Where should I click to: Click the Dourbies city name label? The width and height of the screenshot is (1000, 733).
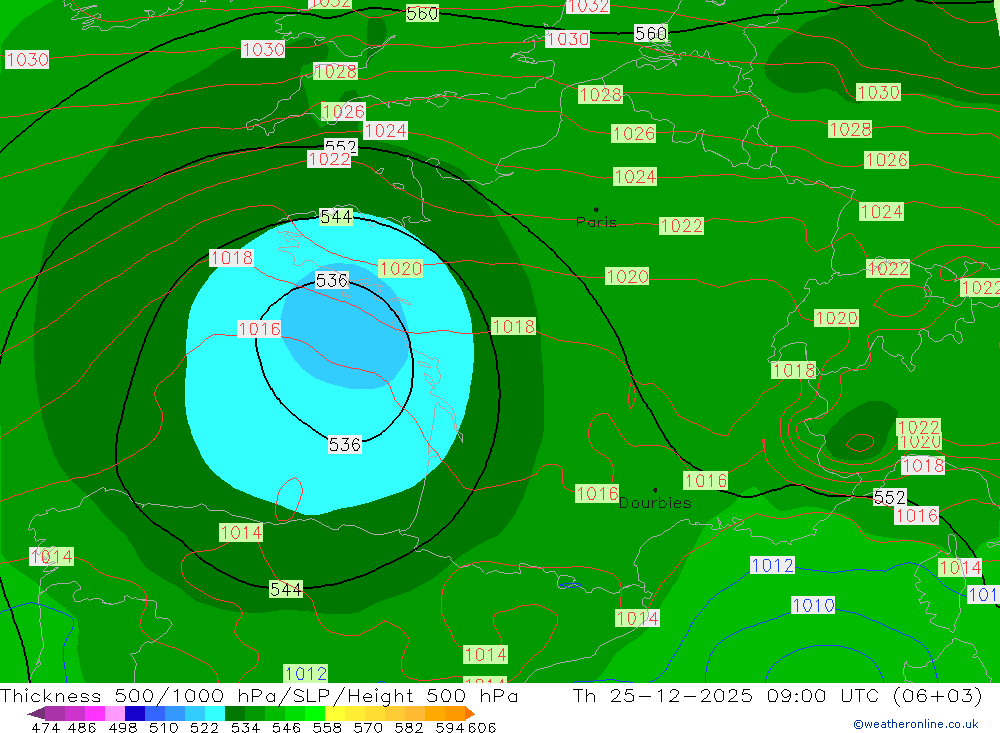coord(655,503)
